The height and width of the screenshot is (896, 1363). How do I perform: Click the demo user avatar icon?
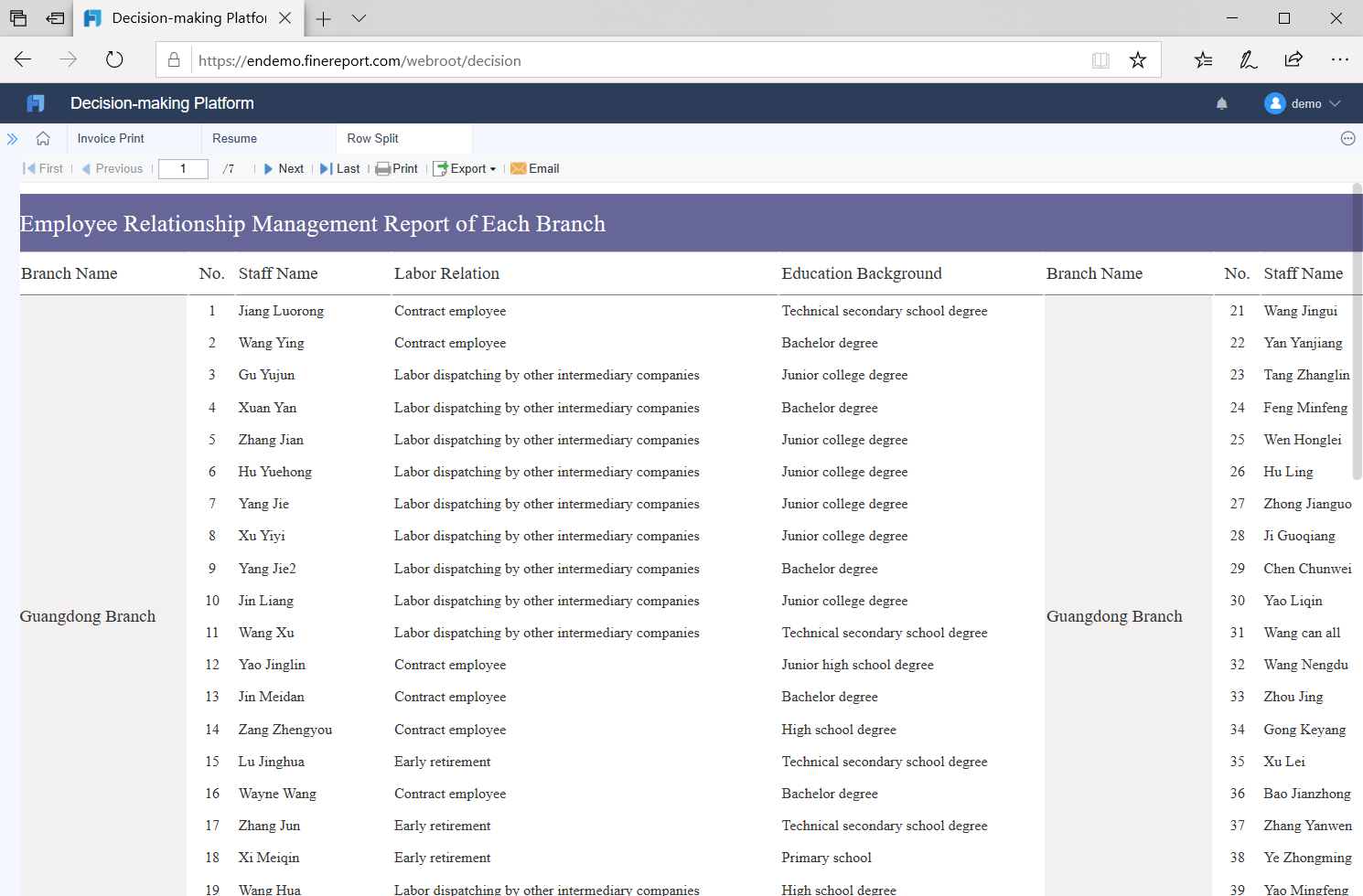pos(1275,103)
